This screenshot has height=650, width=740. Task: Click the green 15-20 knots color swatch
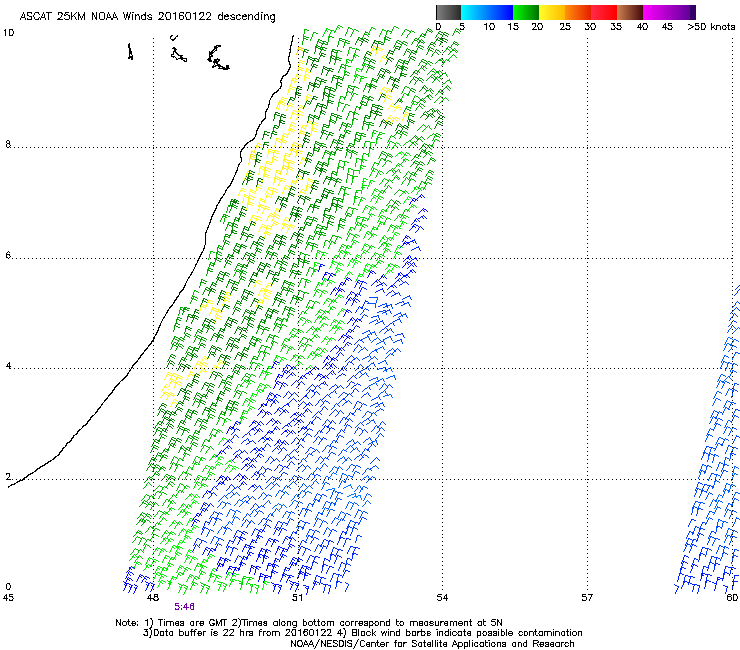pyautogui.click(x=526, y=12)
